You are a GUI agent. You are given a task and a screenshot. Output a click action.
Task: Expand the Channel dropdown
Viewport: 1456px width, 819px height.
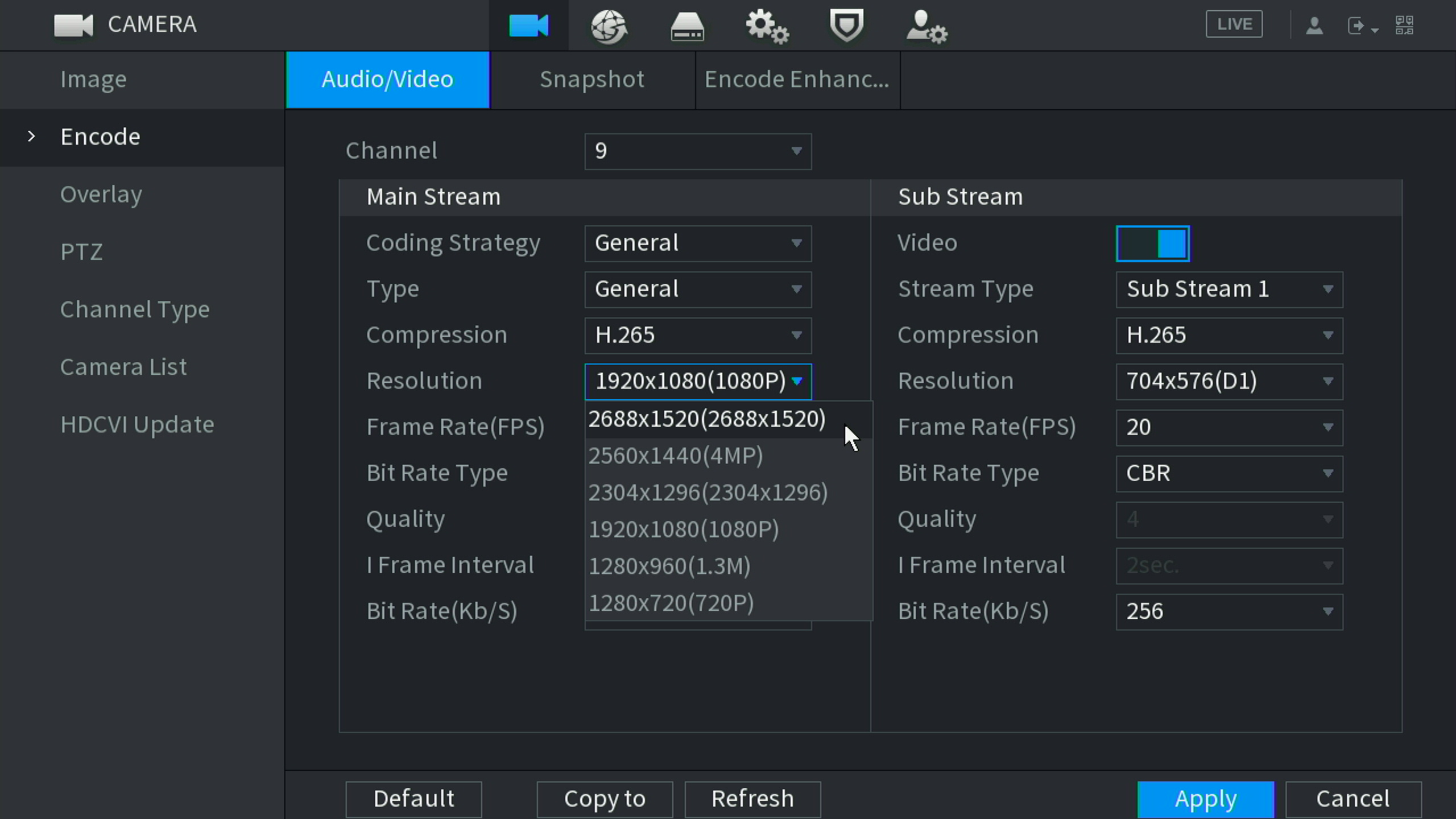click(x=697, y=151)
